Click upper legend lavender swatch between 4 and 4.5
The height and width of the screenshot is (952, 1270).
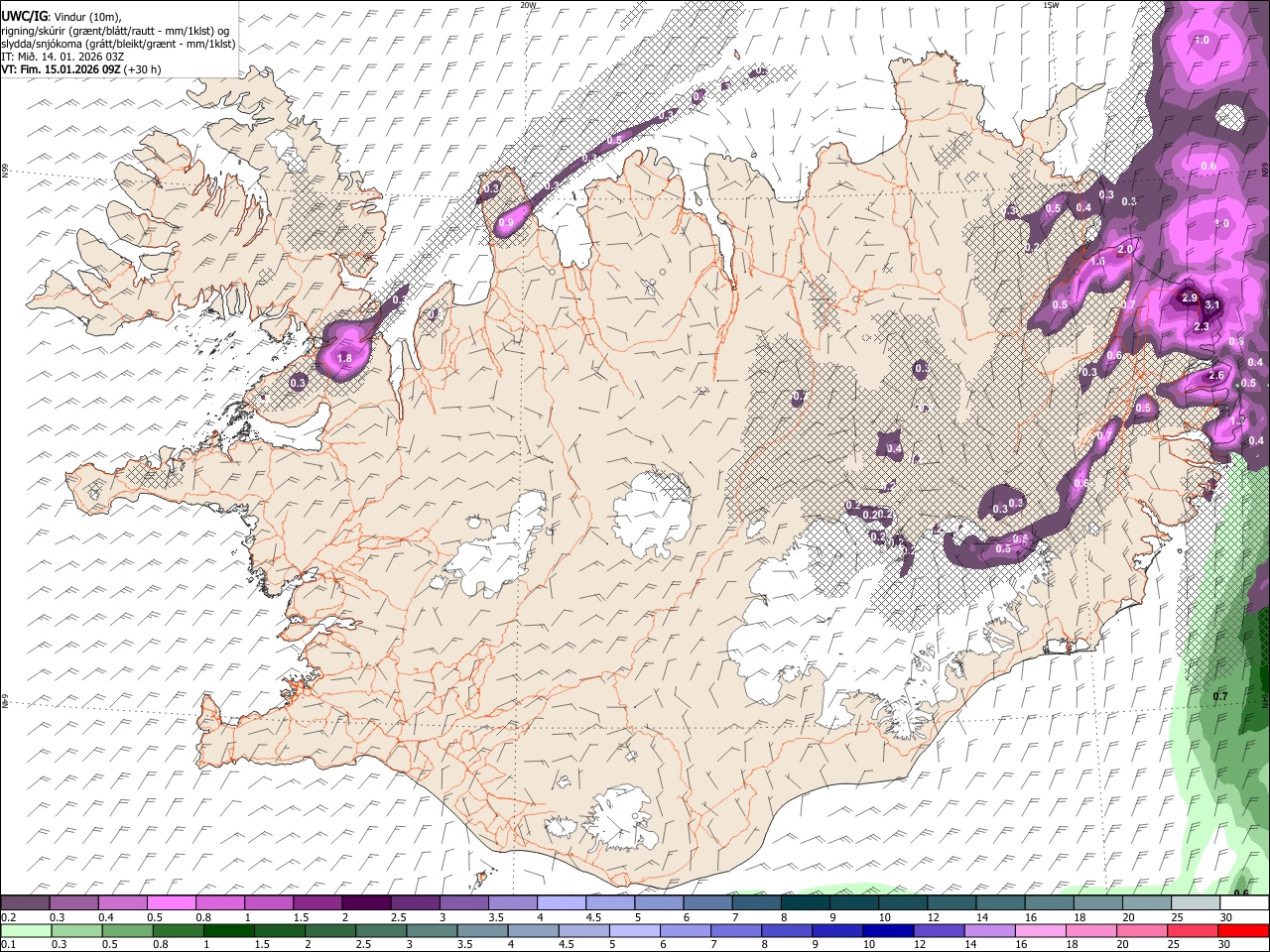562,903
